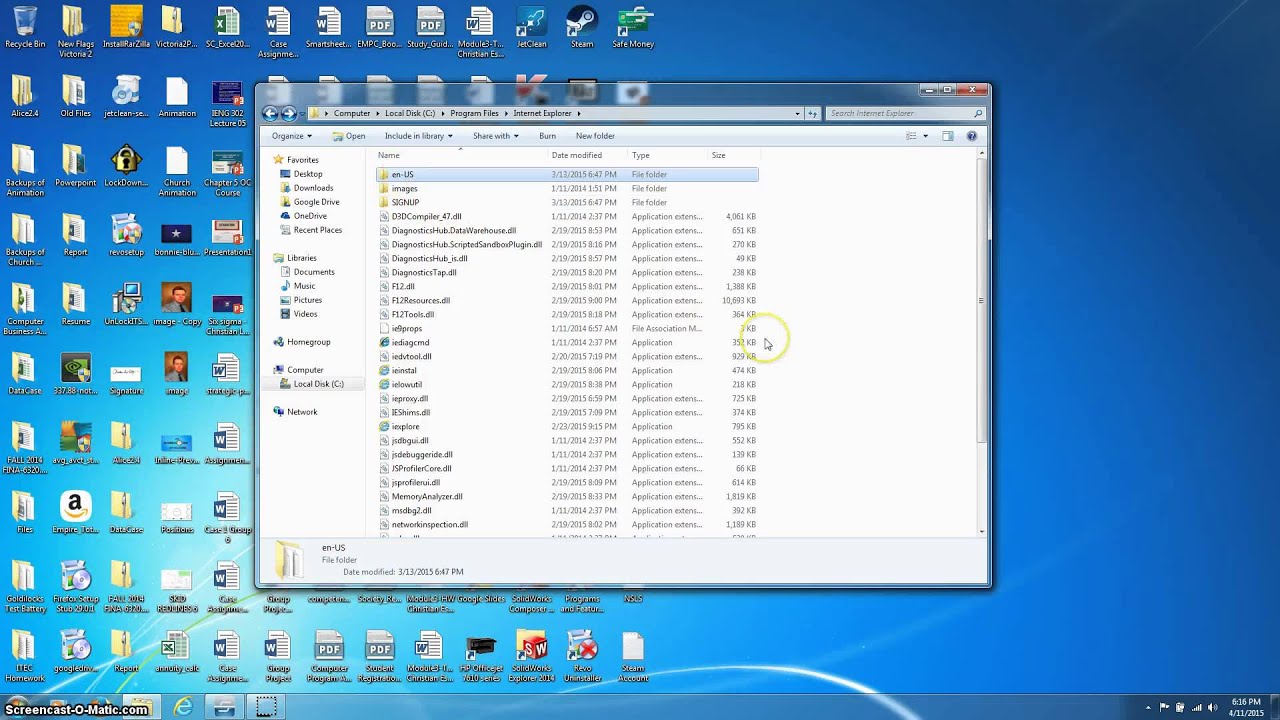
Task: Open the Include in library dropdown
Action: pos(418,136)
